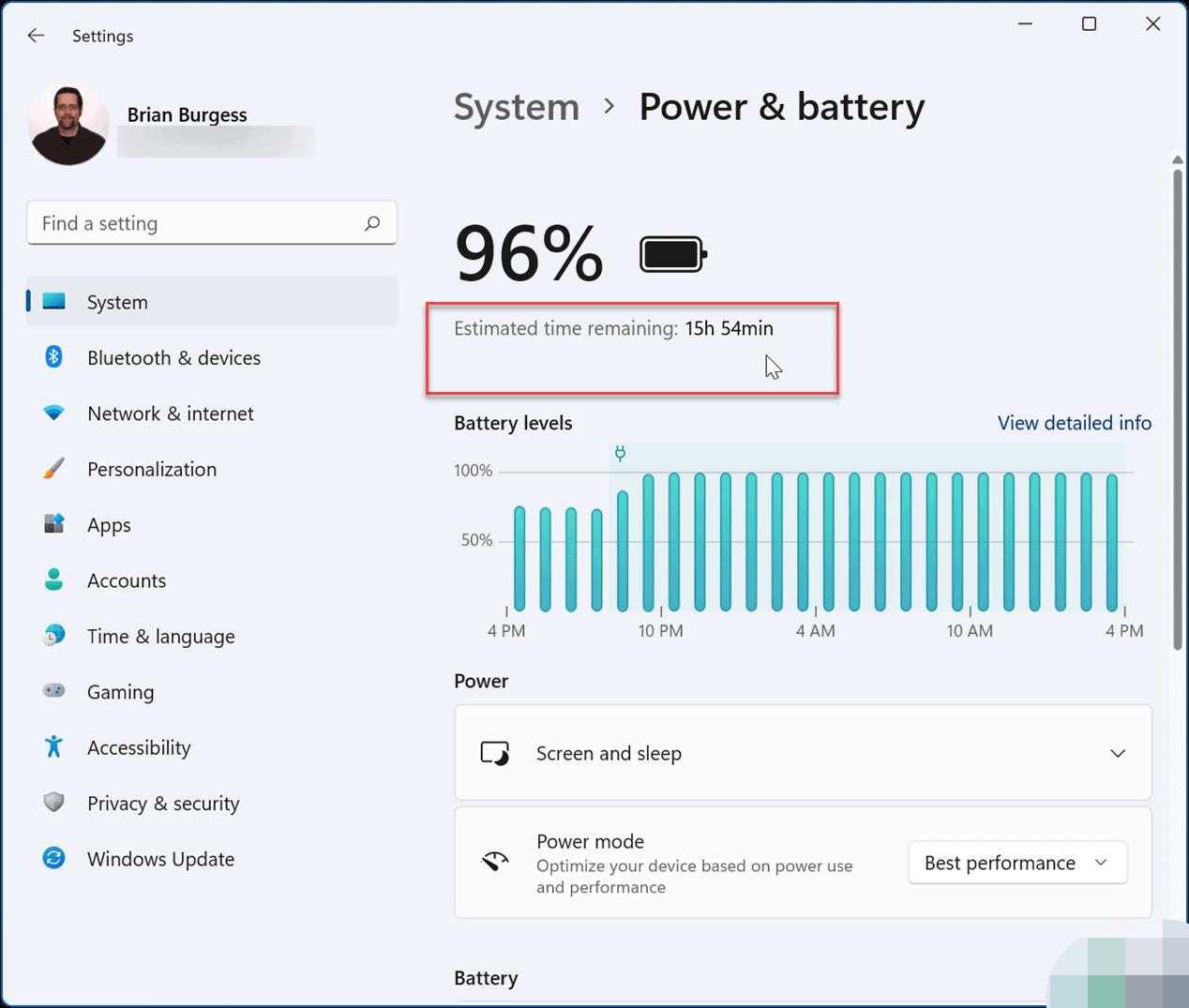The width and height of the screenshot is (1189, 1008).
Task: Click System in the left navigation
Action: pos(117,301)
